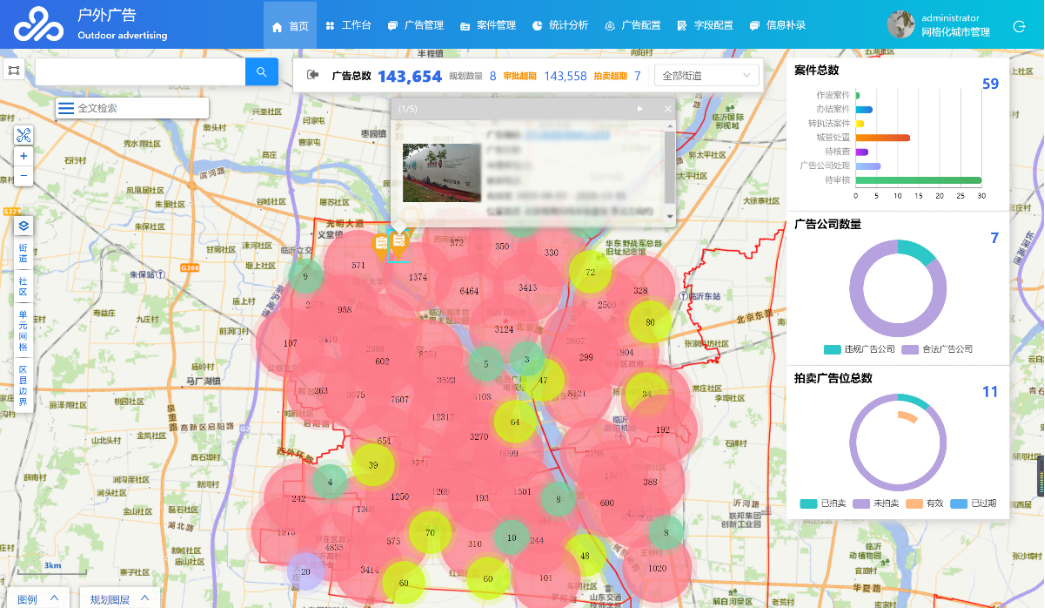Click the logout icon beside administrator
Viewport: 1045px width, 608px height.
pos(1019,26)
